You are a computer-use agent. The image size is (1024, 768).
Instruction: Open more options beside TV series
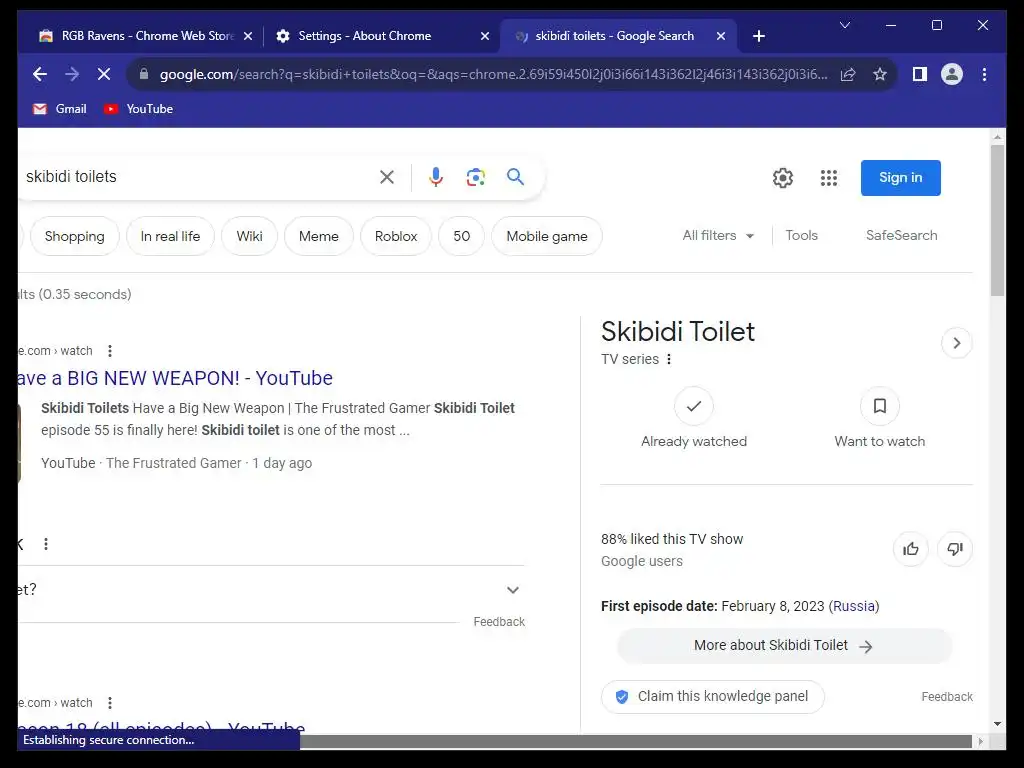click(x=669, y=359)
